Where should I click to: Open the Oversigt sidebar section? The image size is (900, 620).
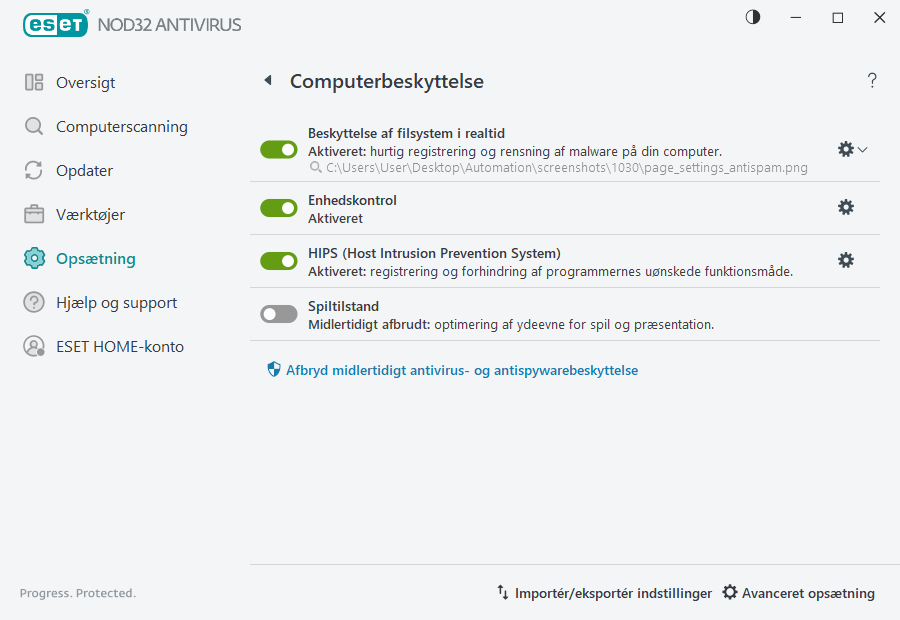click(85, 82)
